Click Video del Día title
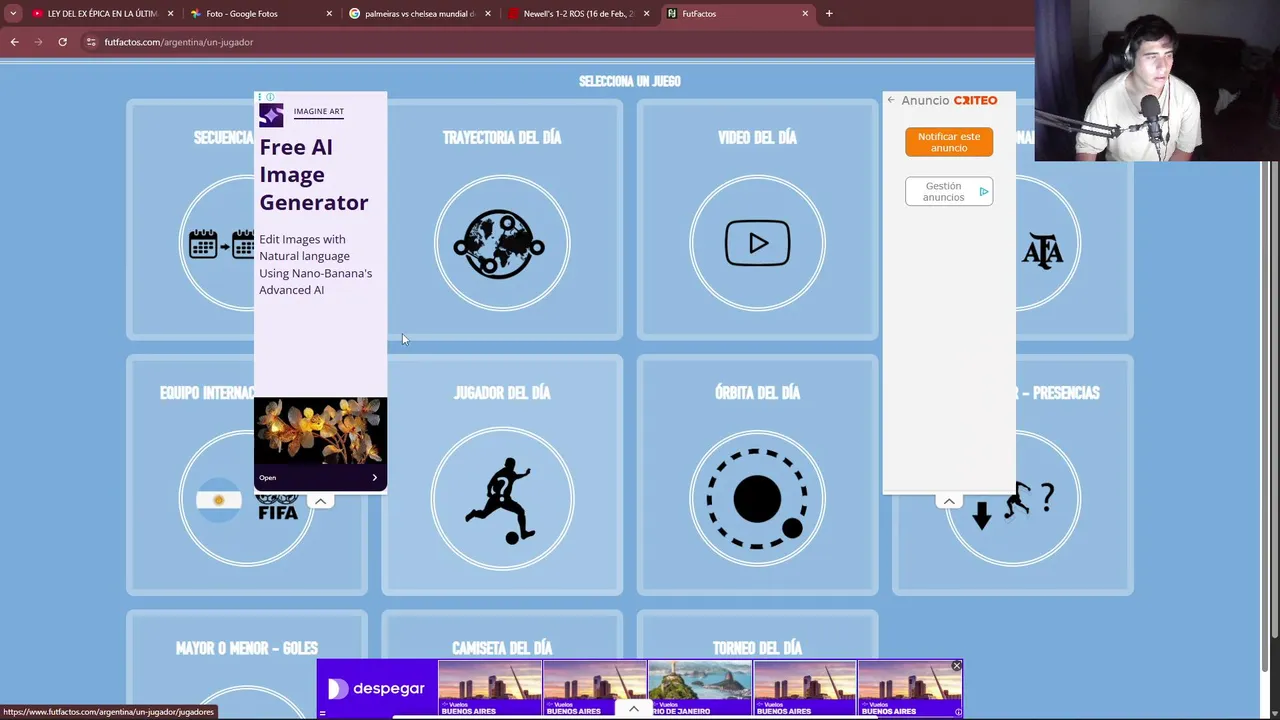The height and width of the screenshot is (720, 1280). pyautogui.click(x=757, y=138)
